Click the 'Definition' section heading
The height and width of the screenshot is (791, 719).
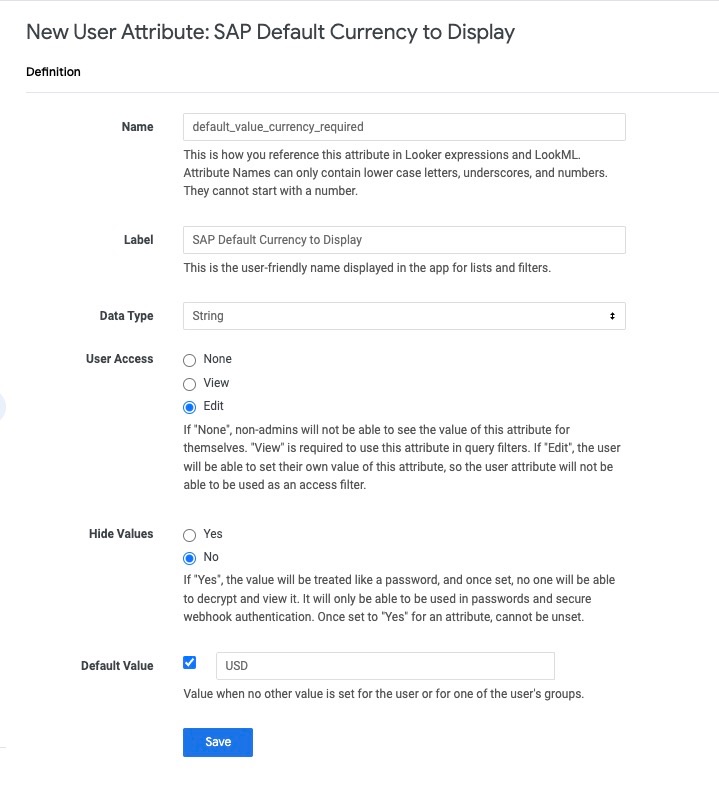[53, 72]
